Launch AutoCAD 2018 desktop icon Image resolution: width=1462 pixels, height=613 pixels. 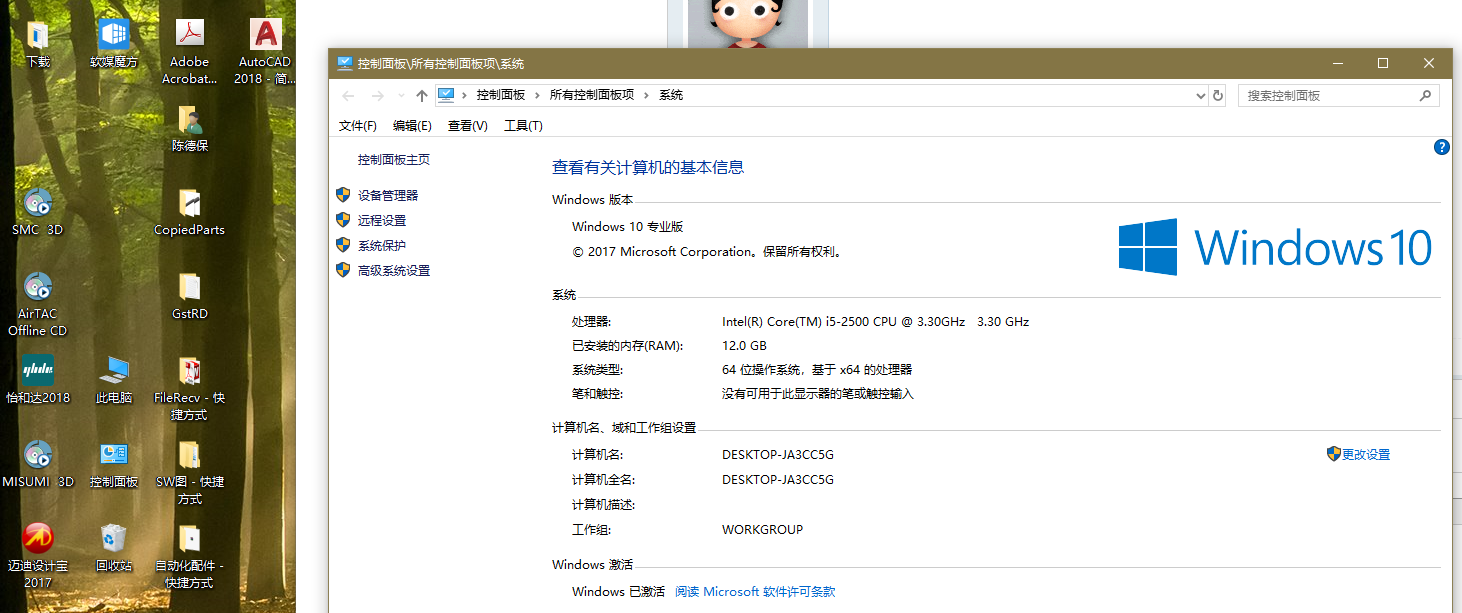266,35
